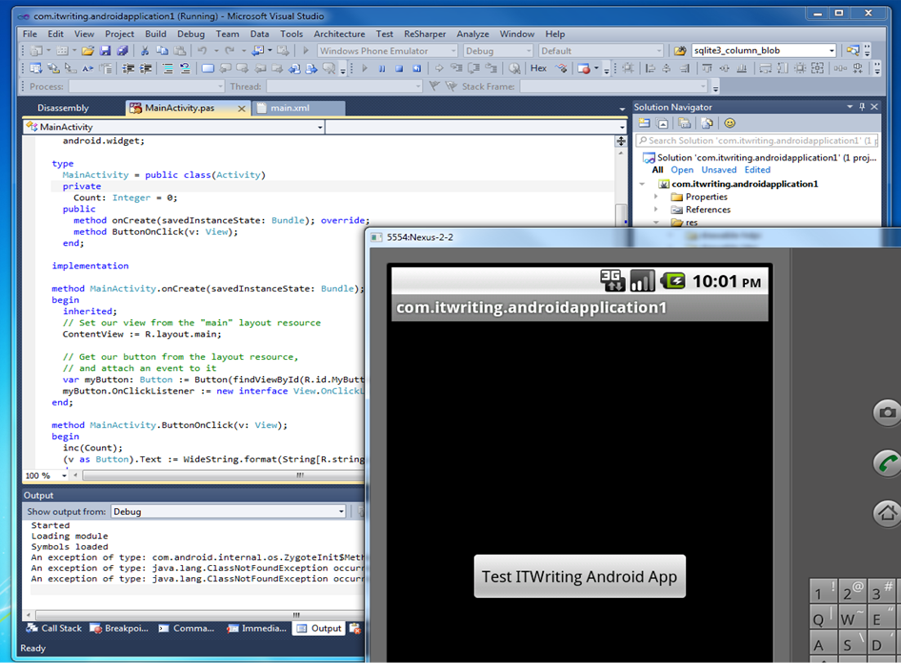Viewport: 901px width, 663px height.
Task: Switch to the main.xml tab
Action: click(x=289, y=108)
